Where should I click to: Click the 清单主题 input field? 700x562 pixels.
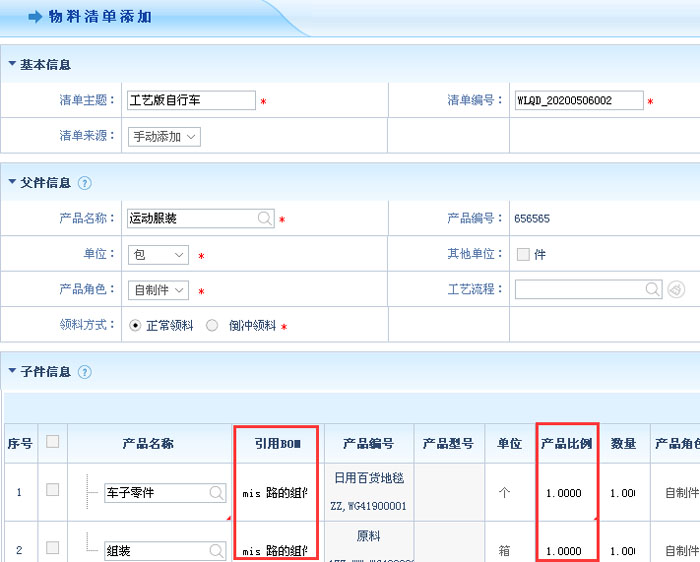191,100
